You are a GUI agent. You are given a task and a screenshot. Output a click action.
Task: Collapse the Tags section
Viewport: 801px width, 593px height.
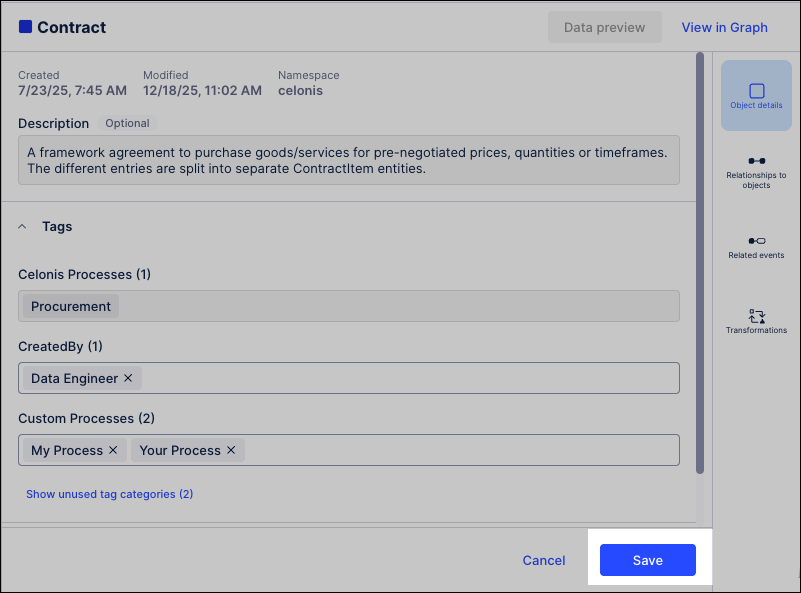(23, 227)
